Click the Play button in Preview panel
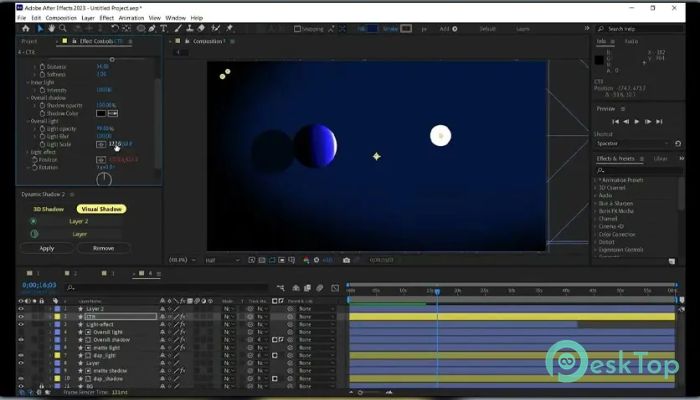Screen dimensions: 700x400 click(x=637, y=121)
